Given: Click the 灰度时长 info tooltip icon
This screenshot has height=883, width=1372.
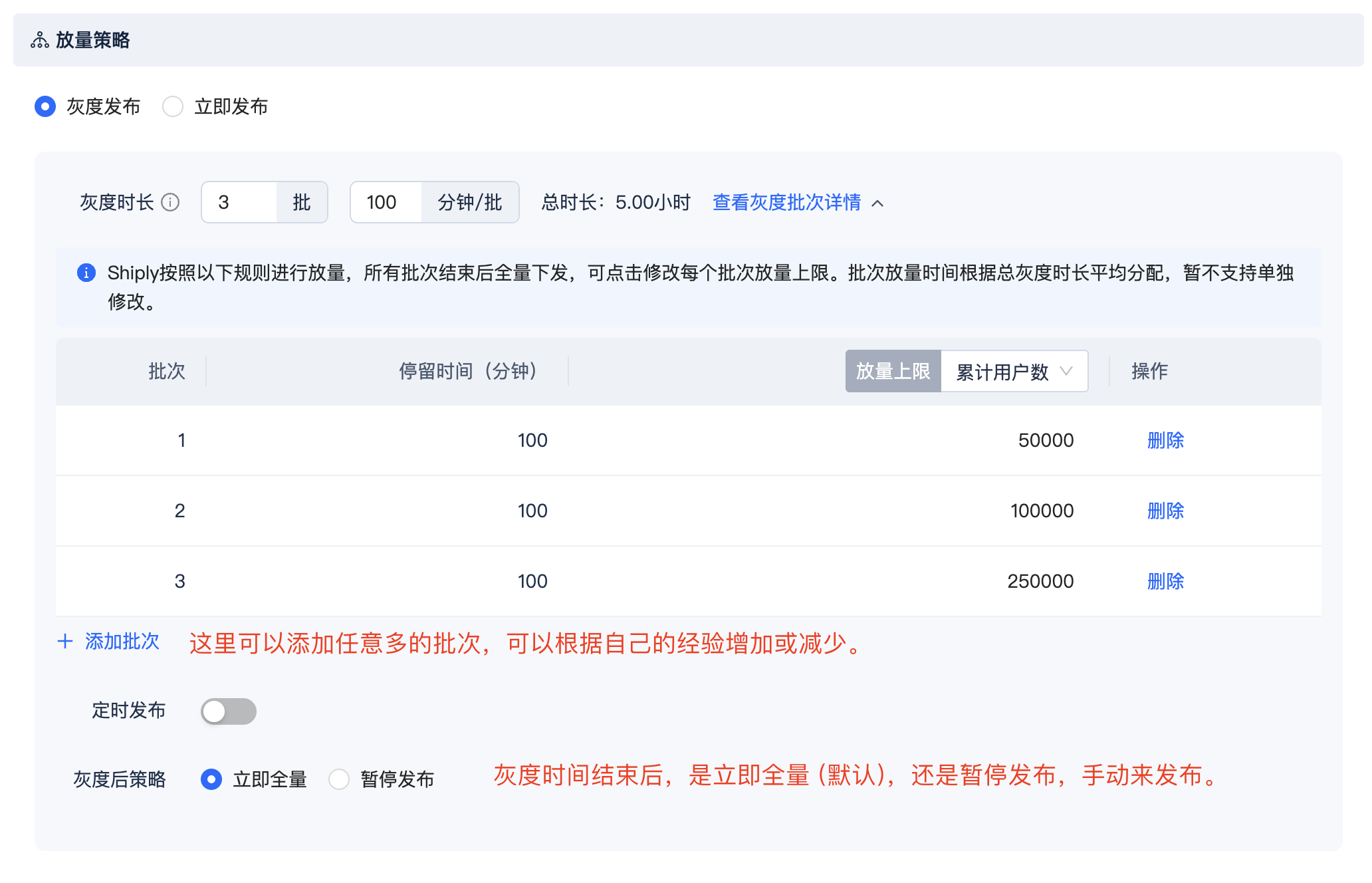Looking at the screenshot, I should (171, 203).
